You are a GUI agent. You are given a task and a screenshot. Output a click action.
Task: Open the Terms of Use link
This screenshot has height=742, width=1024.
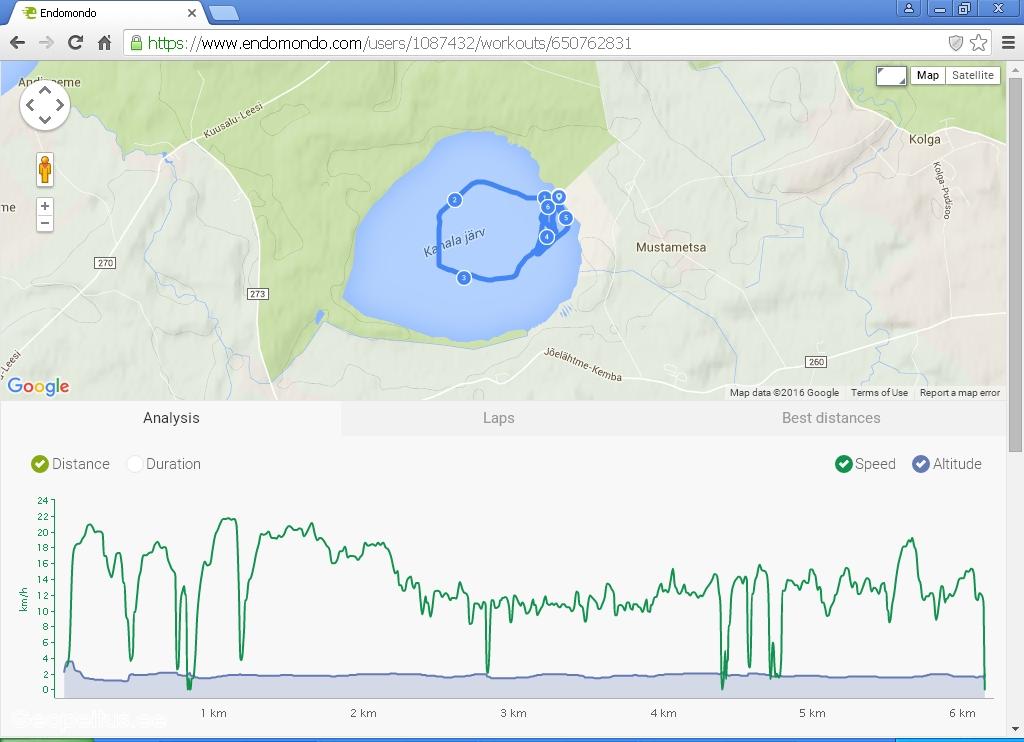point(879,393)
